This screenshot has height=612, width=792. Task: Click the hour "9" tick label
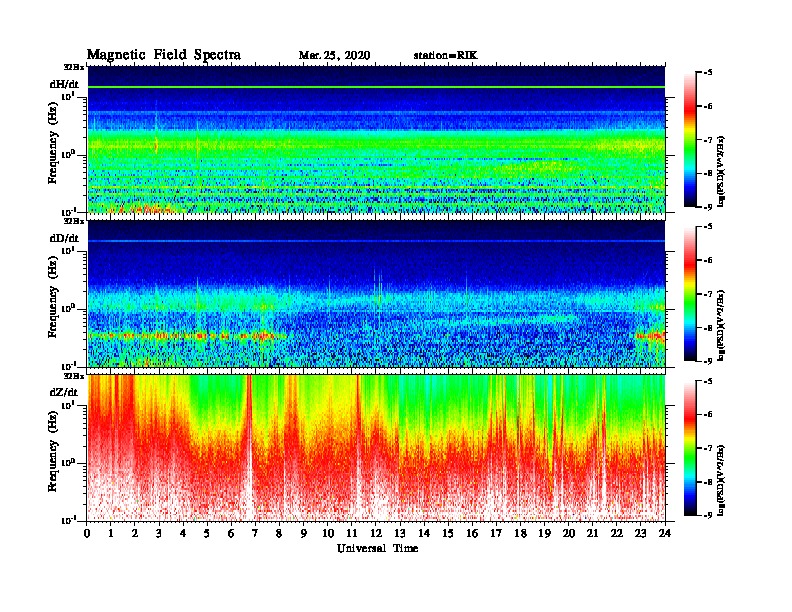point(304,533)
